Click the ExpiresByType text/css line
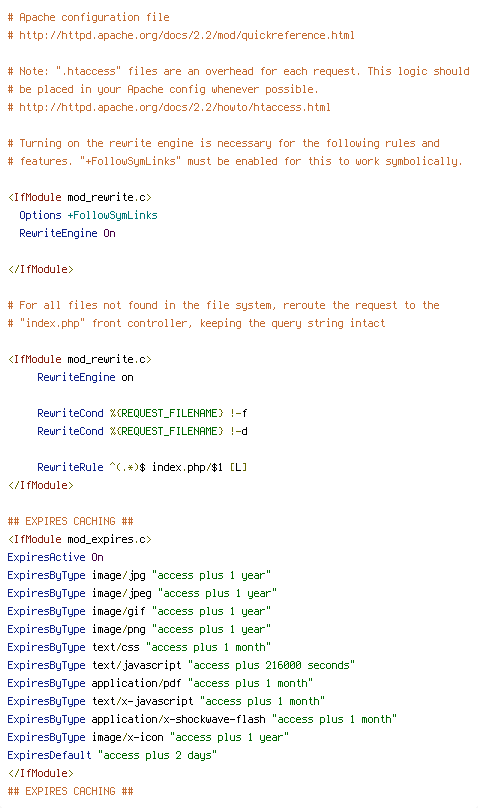 [139, 647]
